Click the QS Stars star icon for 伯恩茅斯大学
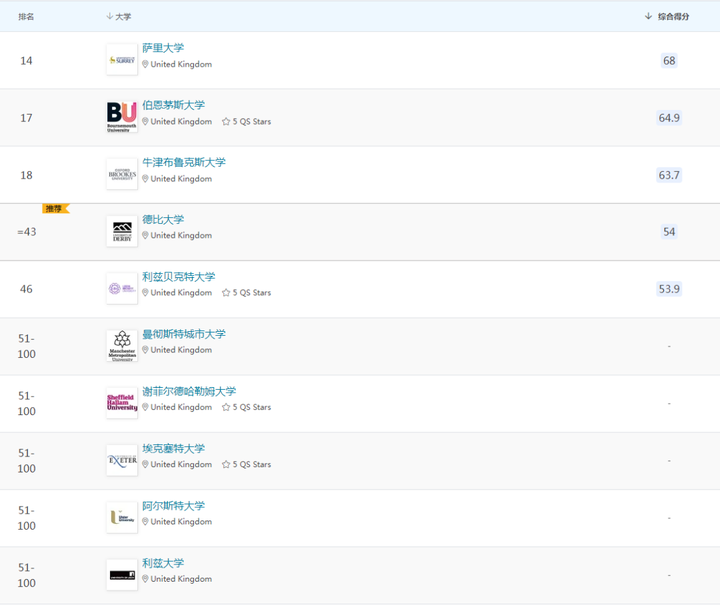Screen dimensions: 720x609 226,122
